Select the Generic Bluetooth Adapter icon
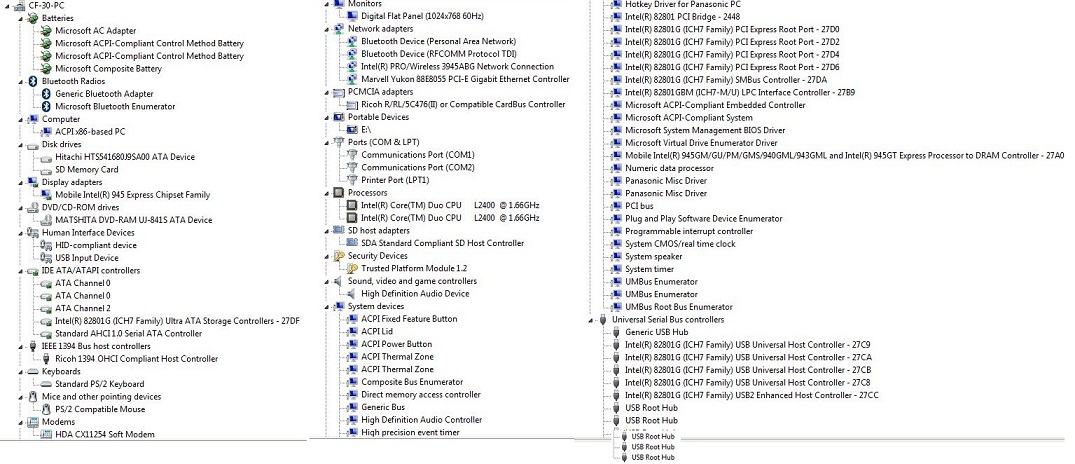Image resolution: width=1075 pixels, height=464 pixels. 47,94
